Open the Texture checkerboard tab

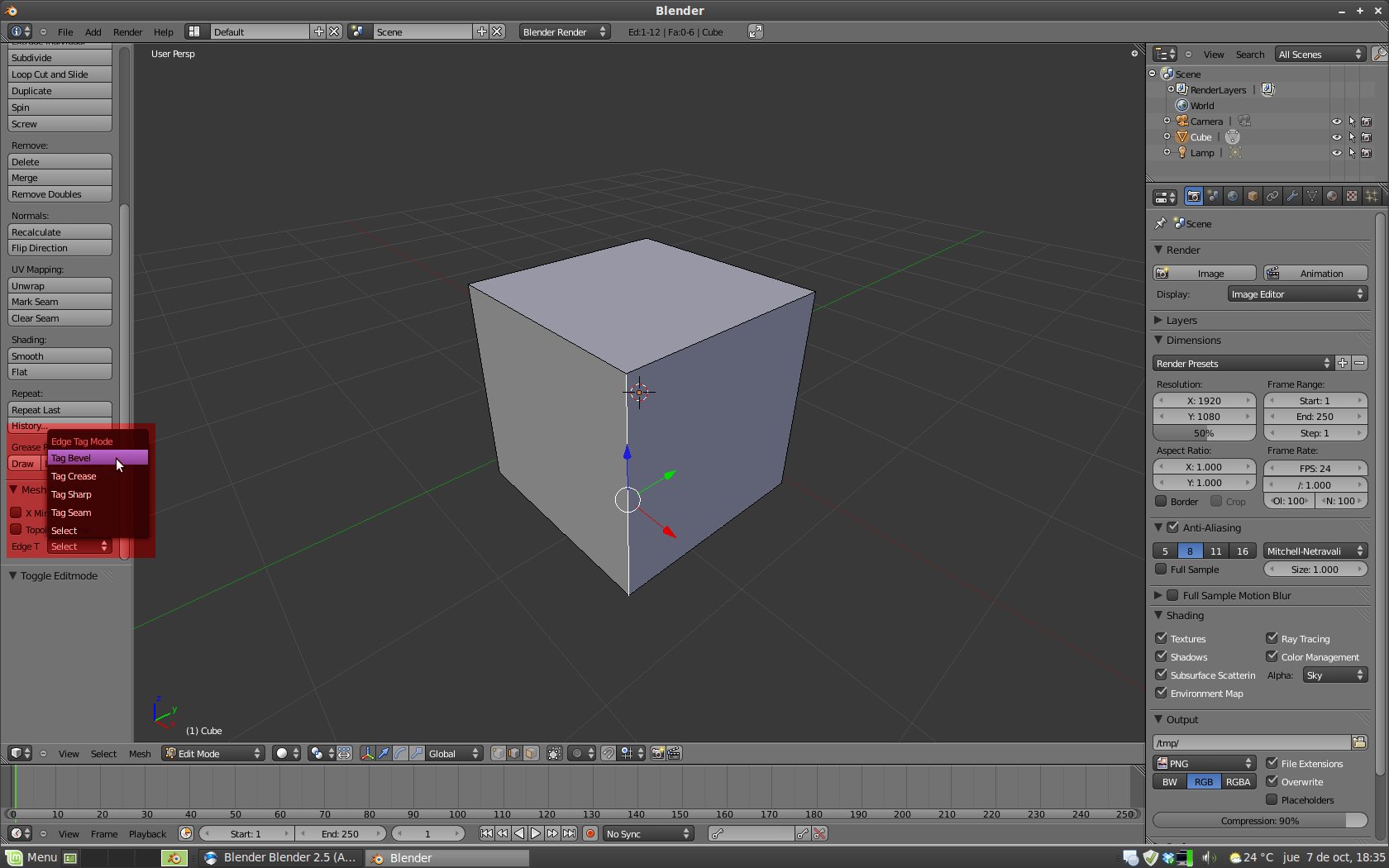(1352, 196)
